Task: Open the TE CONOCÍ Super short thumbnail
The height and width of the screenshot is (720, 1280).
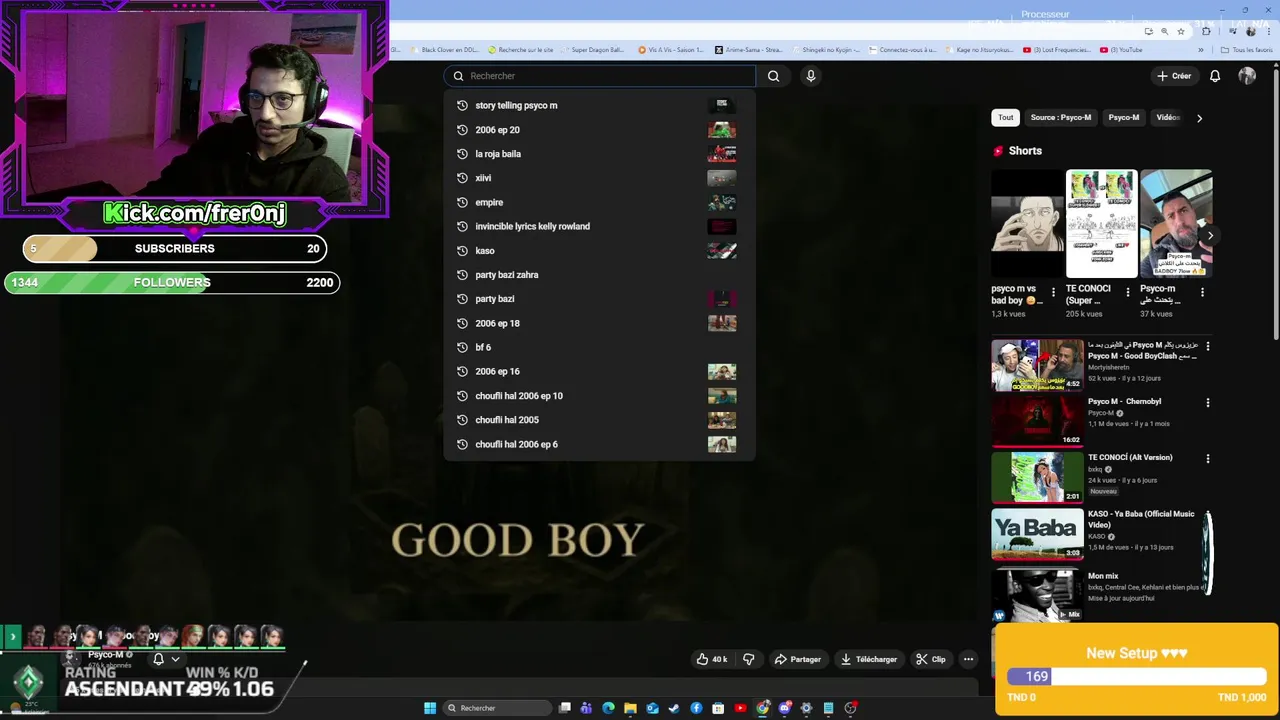Action: 1101,223
